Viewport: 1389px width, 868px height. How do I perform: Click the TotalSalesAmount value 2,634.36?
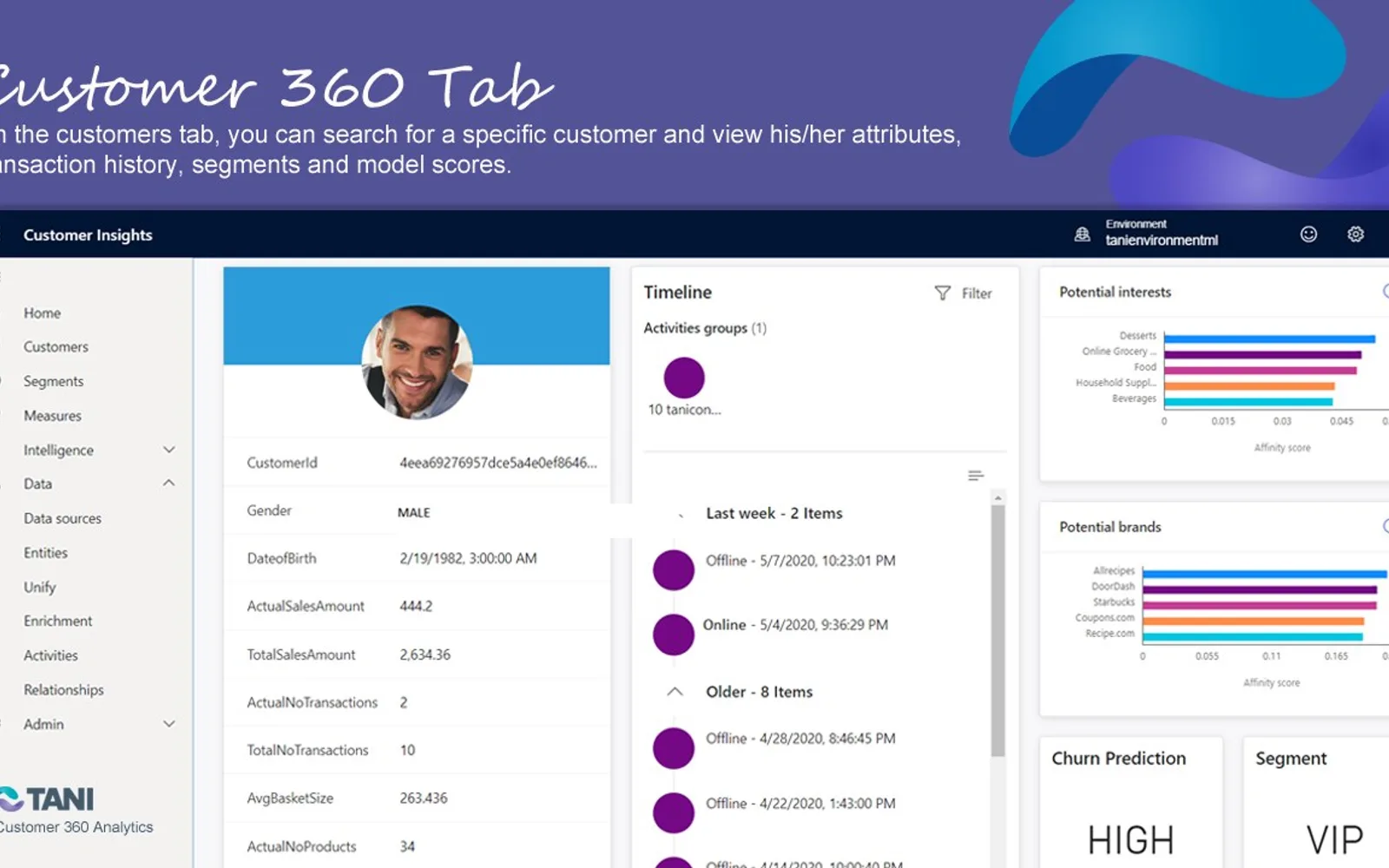[425, 654]
